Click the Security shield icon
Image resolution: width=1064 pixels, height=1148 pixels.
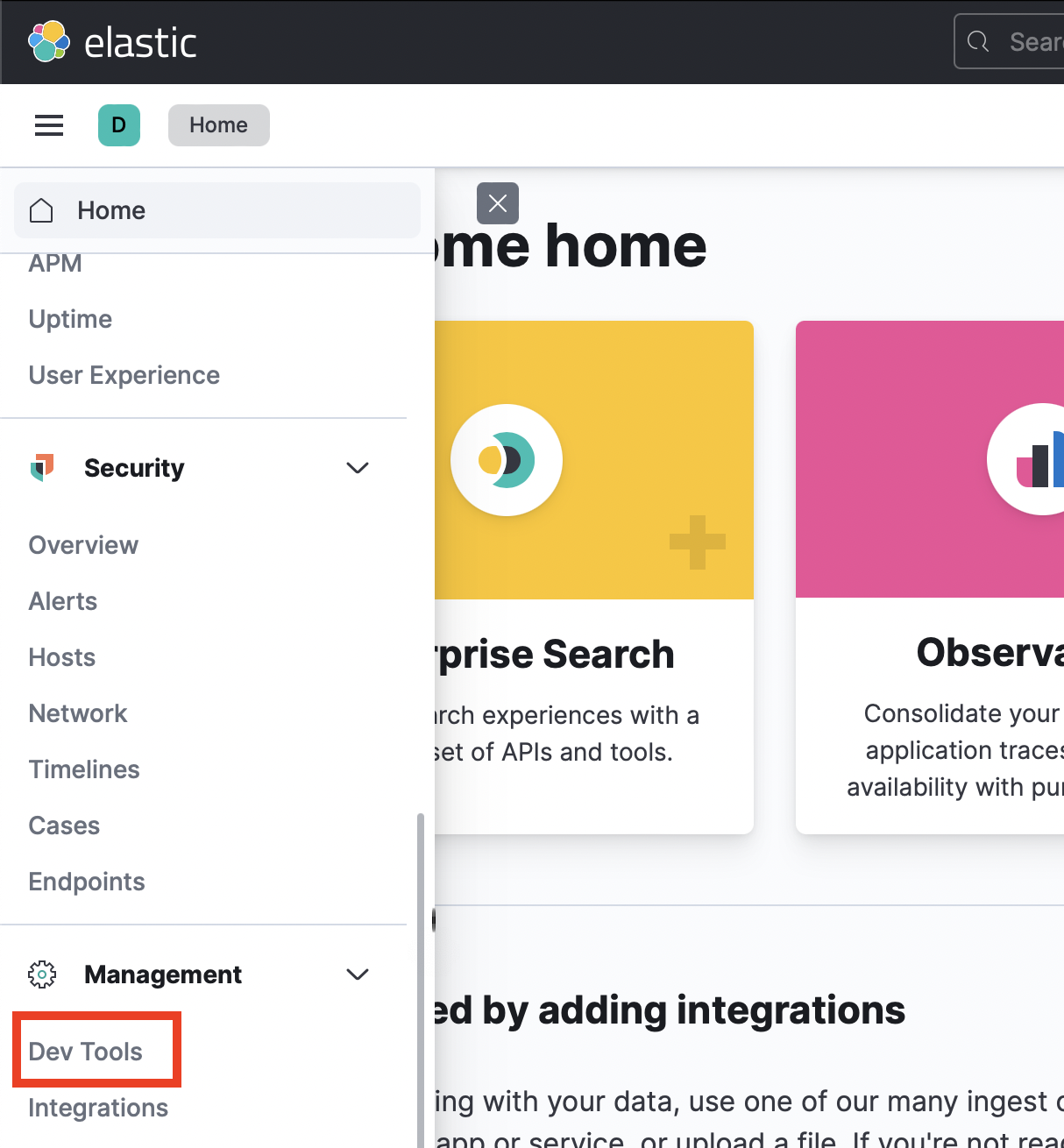[x=42, y=468]
